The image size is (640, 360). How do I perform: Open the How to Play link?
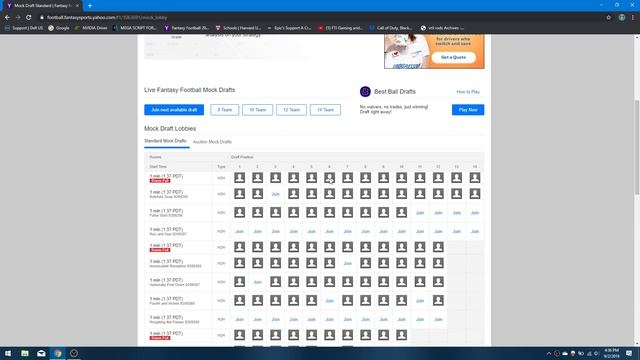(x=468, y=92)
